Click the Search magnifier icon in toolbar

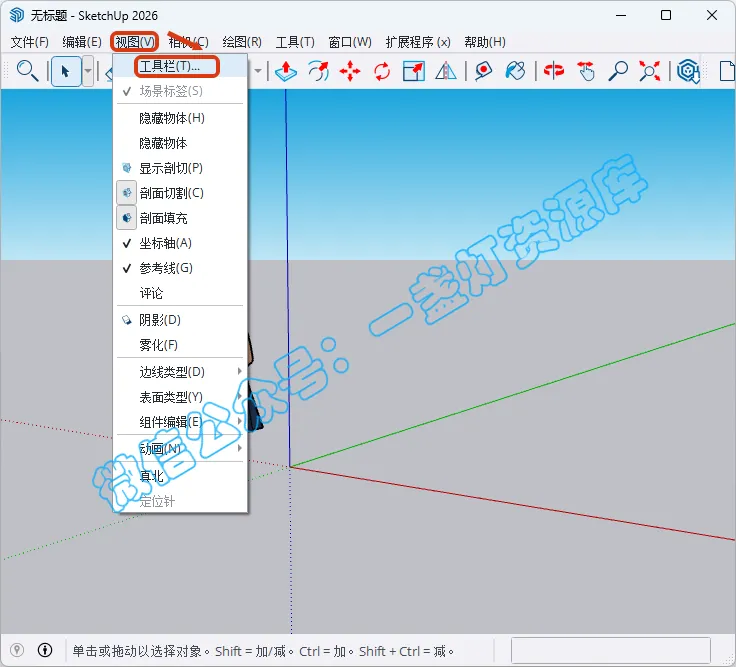tap(27, 71)
